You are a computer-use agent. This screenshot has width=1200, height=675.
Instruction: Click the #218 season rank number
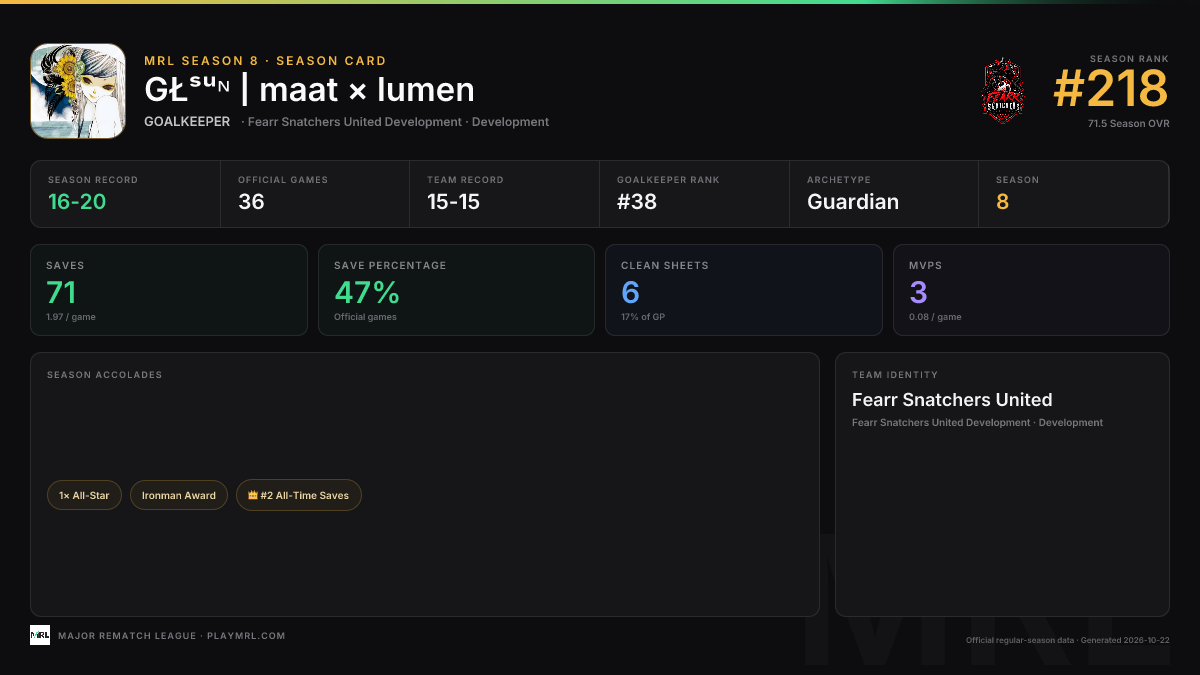1110,90
